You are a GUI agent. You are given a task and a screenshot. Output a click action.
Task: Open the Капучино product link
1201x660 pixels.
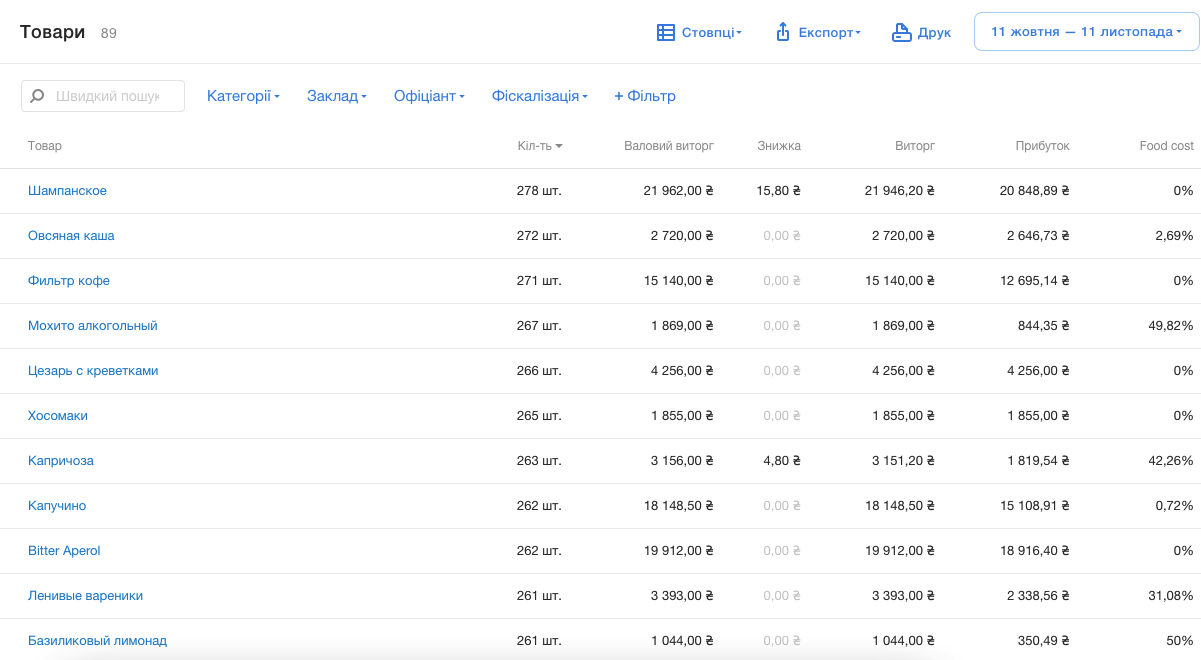[x=57, y=506]
